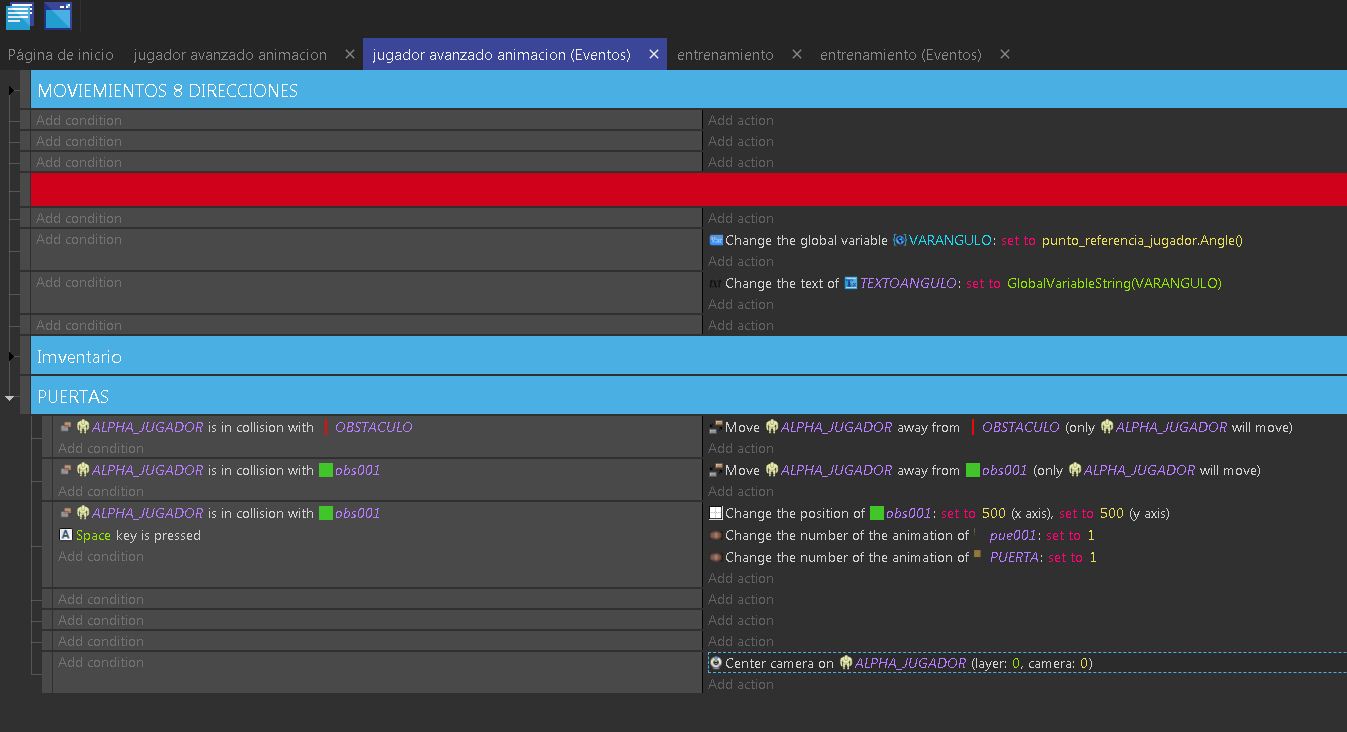
Task: Switch to the entrenamiento (Eventos) tab
Action: tap(901, 55)
